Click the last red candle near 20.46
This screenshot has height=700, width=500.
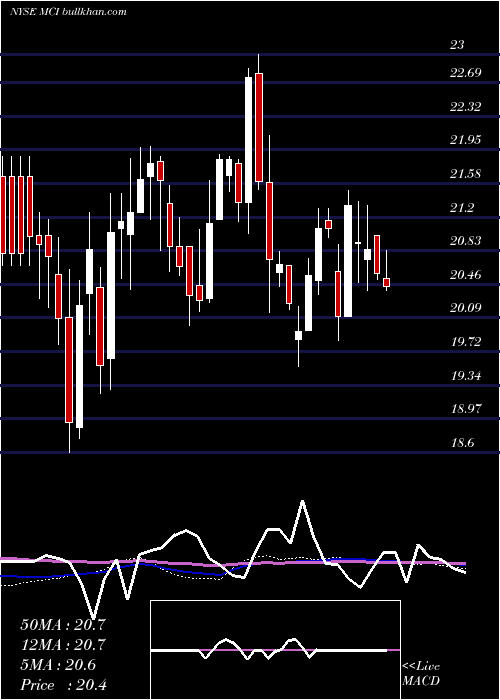tap(387, 282)
